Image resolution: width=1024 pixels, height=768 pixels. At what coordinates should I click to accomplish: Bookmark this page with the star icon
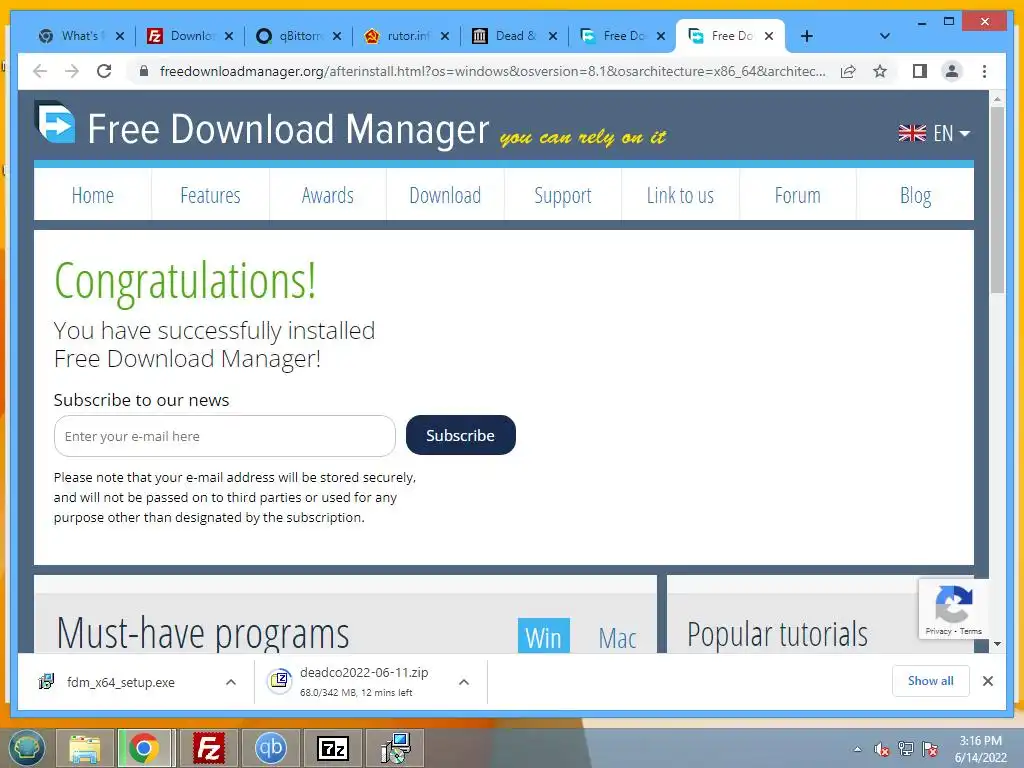(880, 71)
